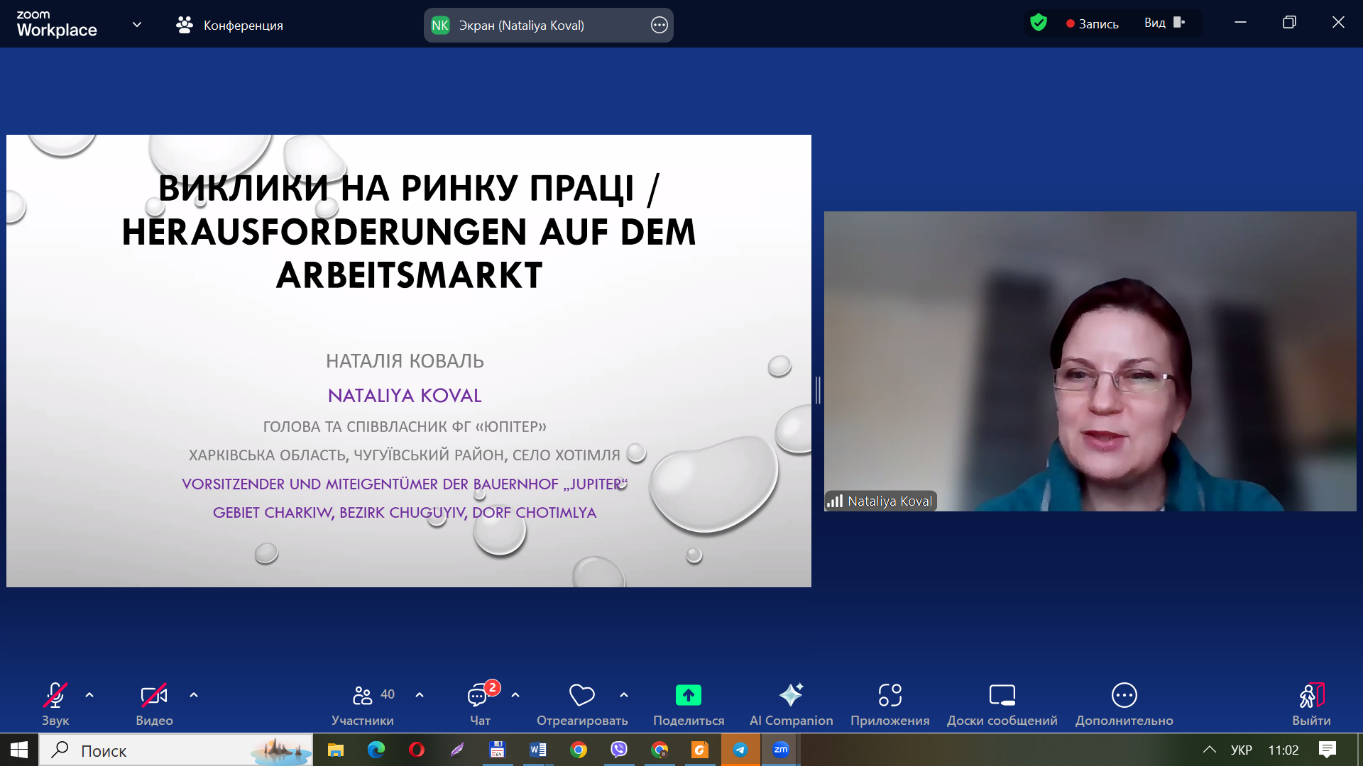Click the green Поделиться share screen button
Screen dimensions: 1363x766
pos(688,703)
